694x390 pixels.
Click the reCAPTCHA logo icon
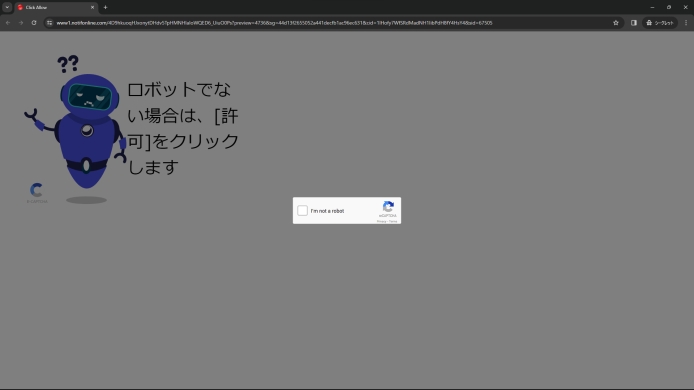[x=388, y=207]
